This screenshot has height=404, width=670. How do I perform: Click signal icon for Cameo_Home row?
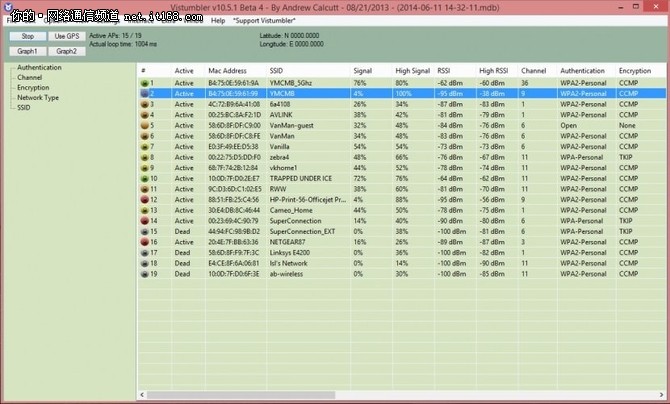(144, 210)
